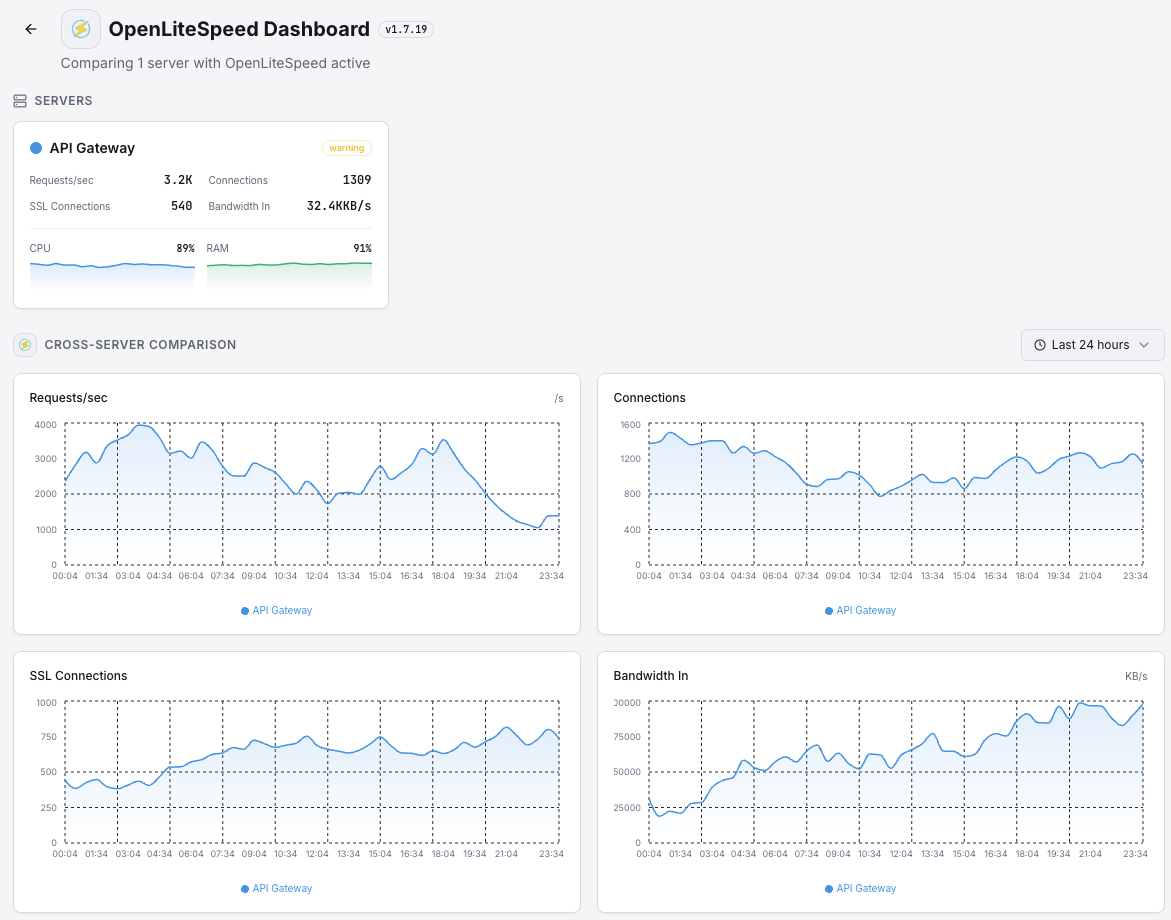Click the chevron arrow in the time range selector

[1145, 344]
